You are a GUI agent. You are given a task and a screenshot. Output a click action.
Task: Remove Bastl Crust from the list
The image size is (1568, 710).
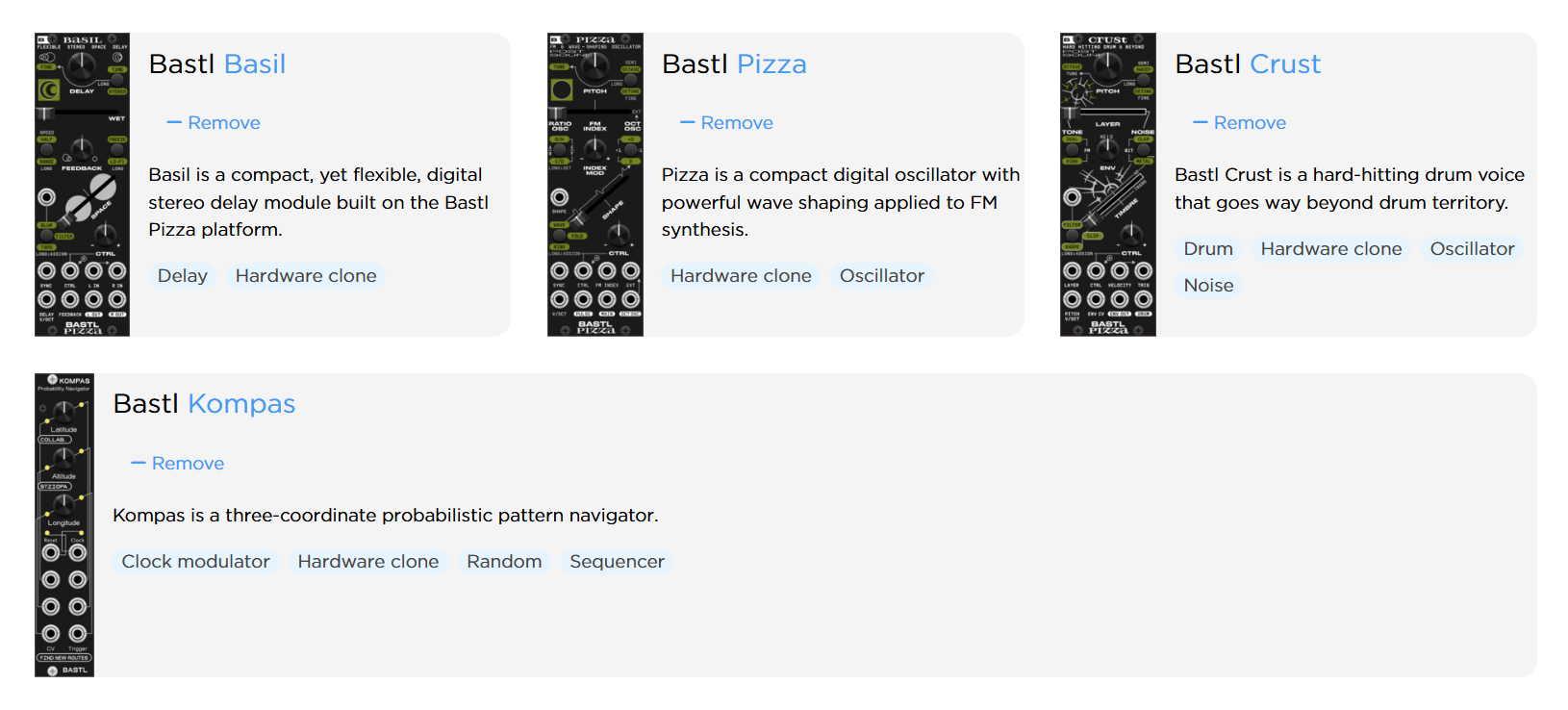click(x=1239, y=123)
